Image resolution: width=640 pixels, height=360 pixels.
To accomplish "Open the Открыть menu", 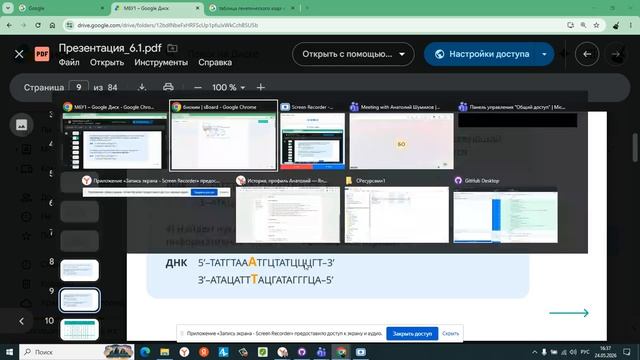I will pyautogui.click(x=107, y=62).
